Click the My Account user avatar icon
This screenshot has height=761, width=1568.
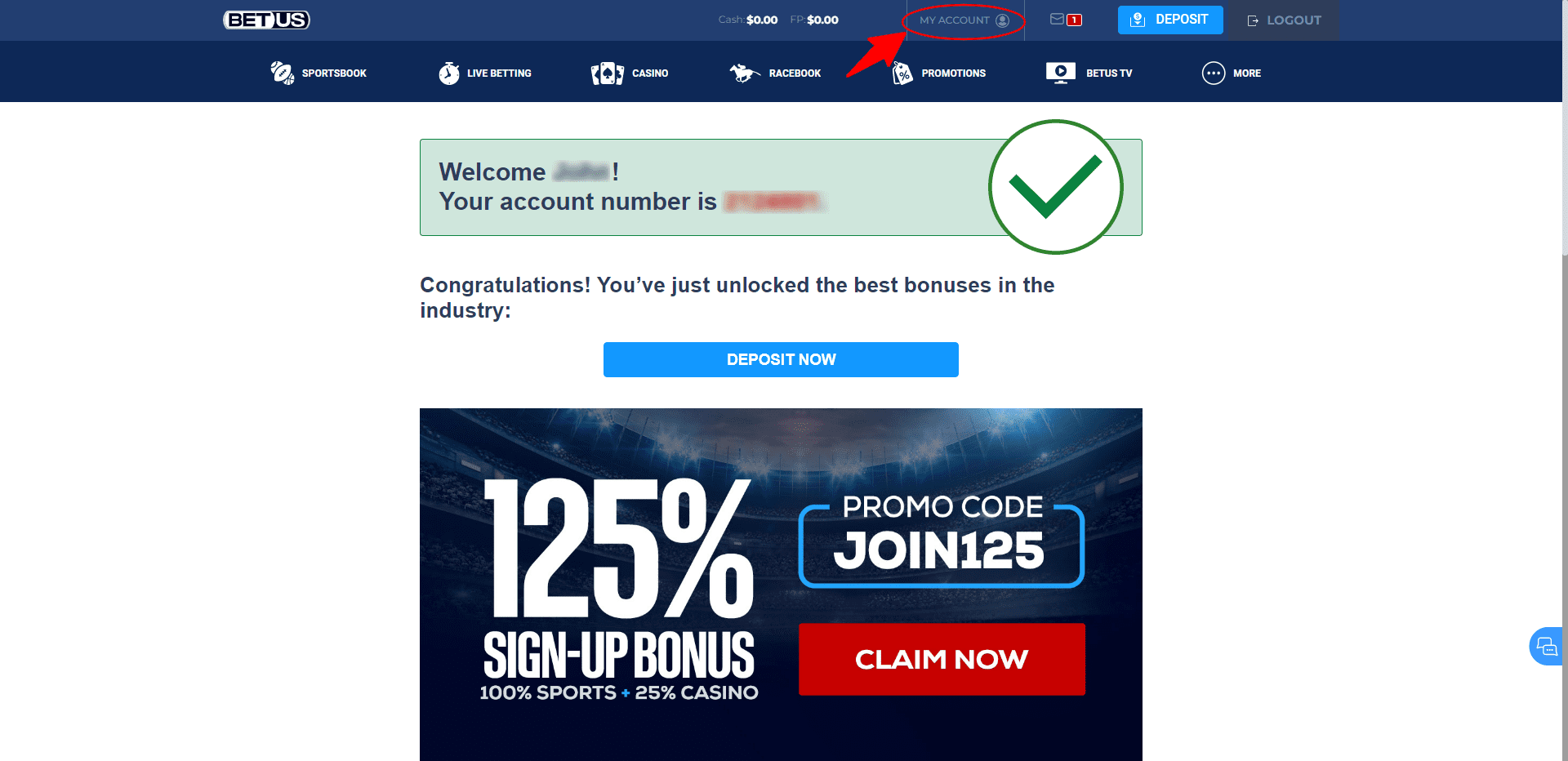[x=1003, y=20]
